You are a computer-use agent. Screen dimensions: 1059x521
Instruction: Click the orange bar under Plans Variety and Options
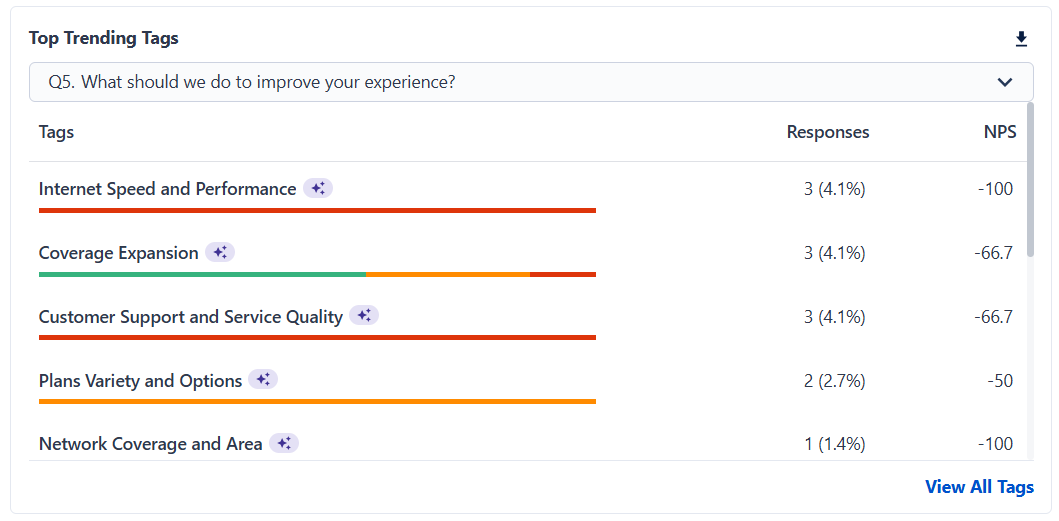click(317, 401)
